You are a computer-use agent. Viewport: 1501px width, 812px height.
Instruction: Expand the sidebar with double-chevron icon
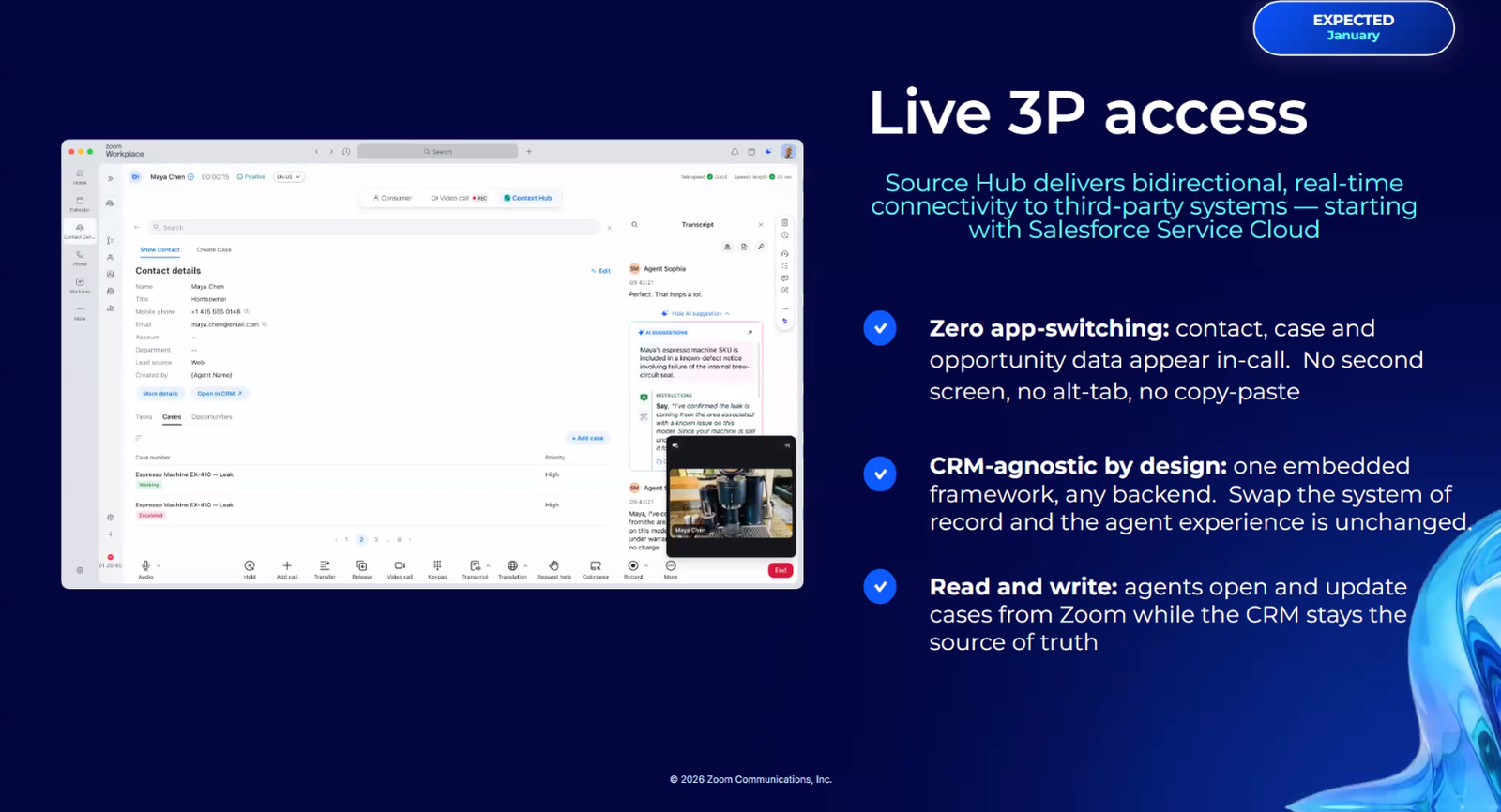110,178
